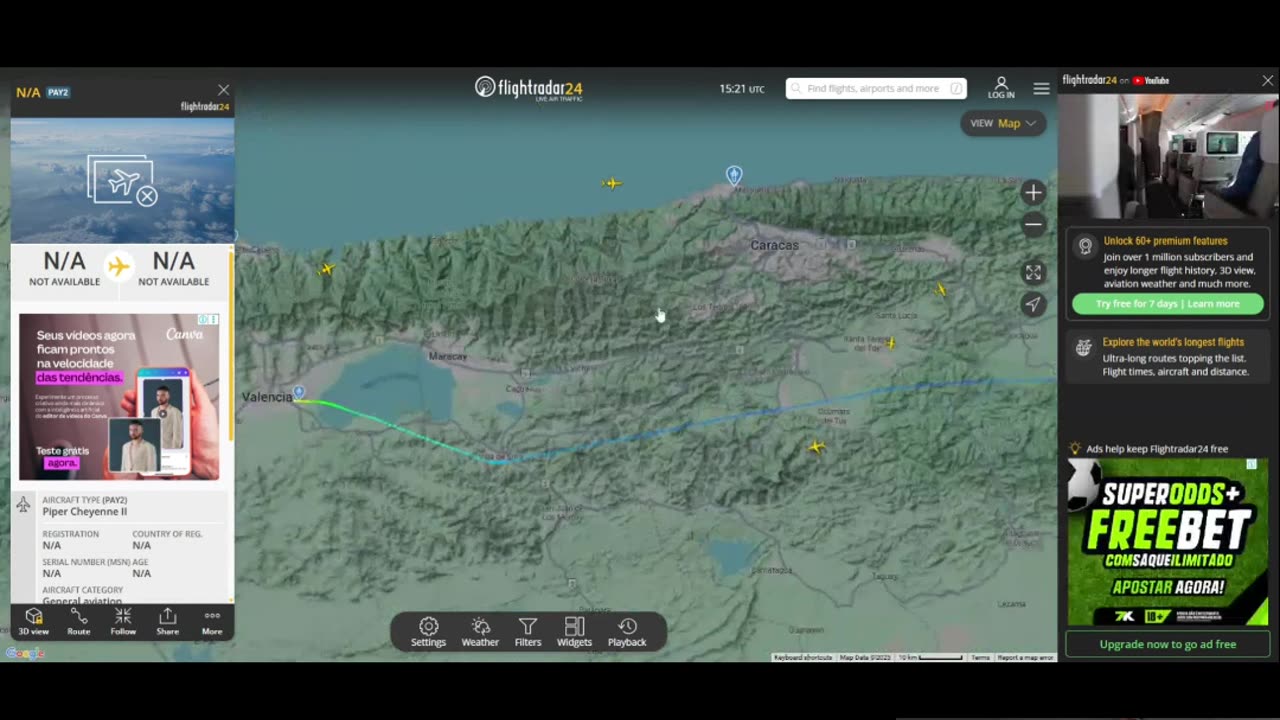Click the PAY2 badge in panel header
1280x720 pixels.
(58, 92)
